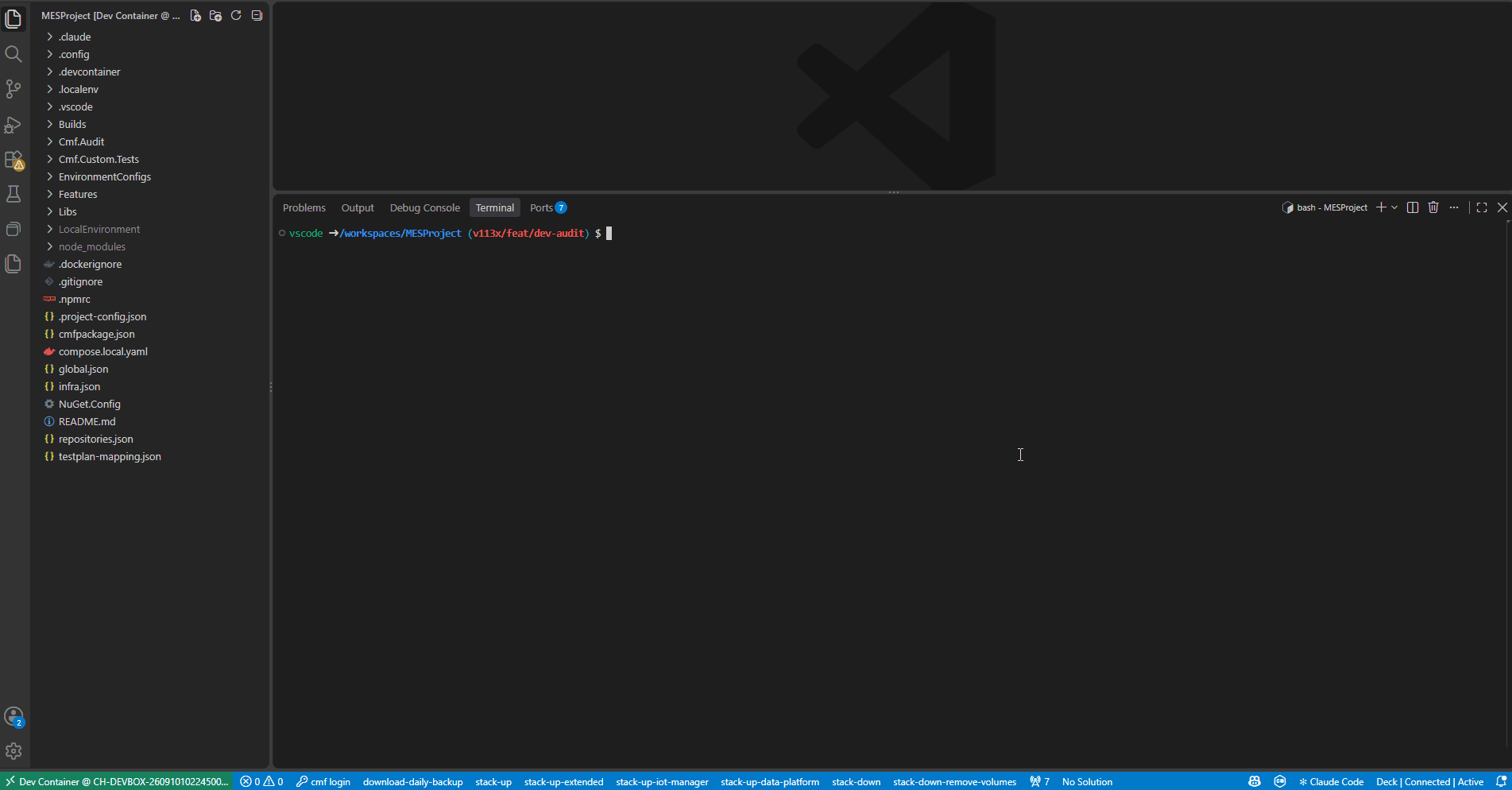Viewport: 1512px width, 790px height.
Task: Open Dev Container remote indicator
Action: 117,781
